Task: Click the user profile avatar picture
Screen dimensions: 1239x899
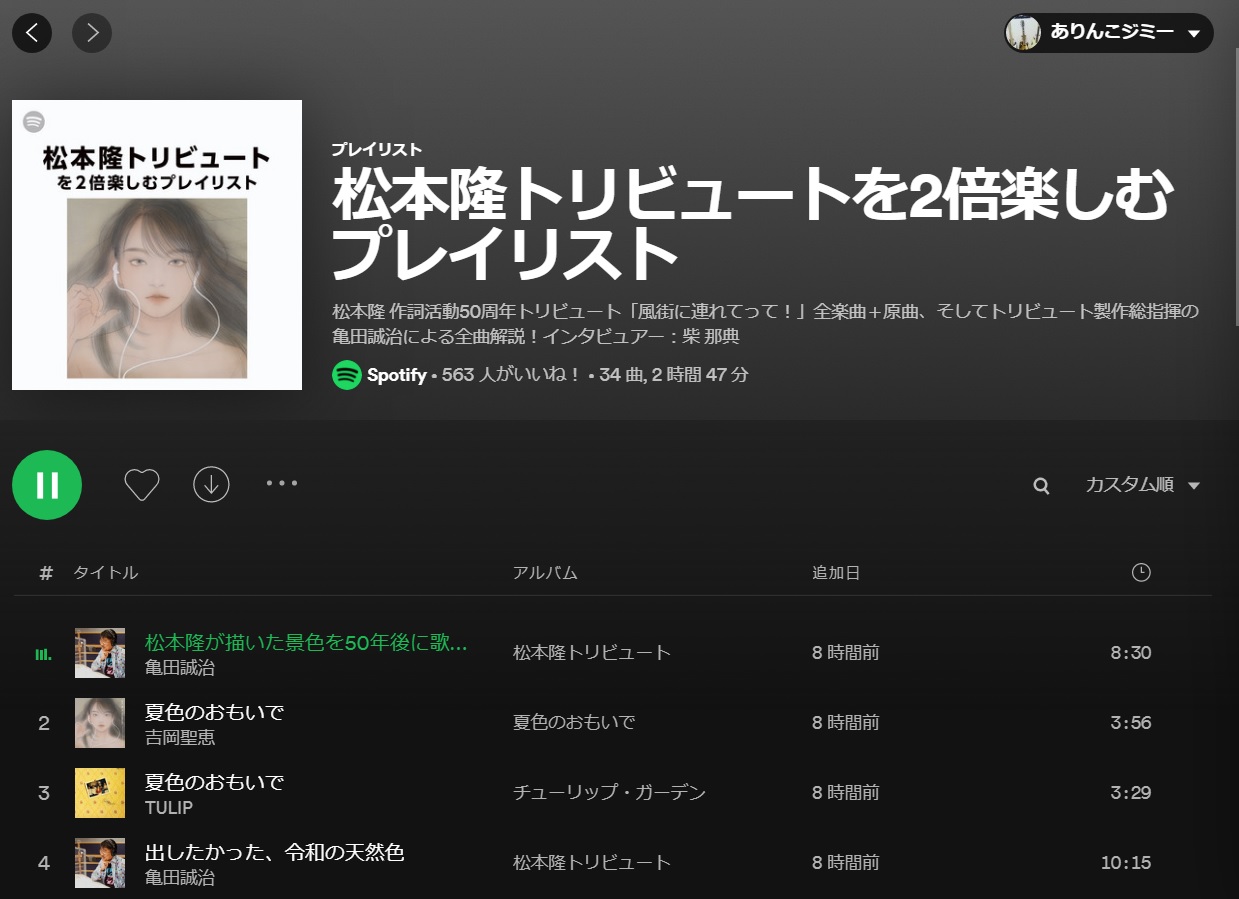Action: pyautogui.click(x=1023, y=33)
